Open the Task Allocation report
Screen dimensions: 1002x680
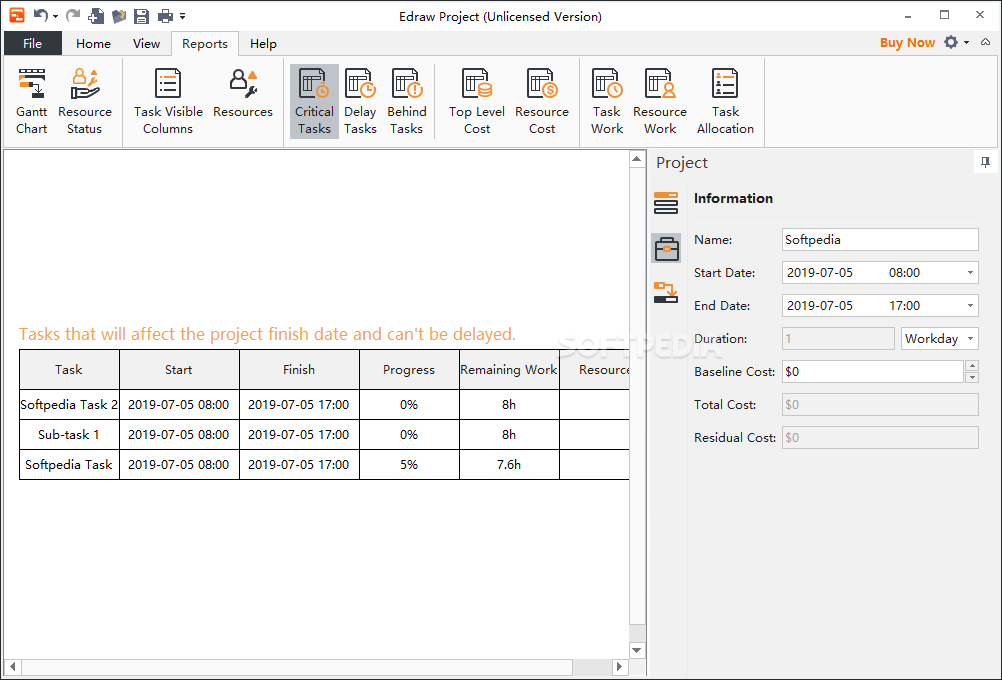click(x=725, y=102)
